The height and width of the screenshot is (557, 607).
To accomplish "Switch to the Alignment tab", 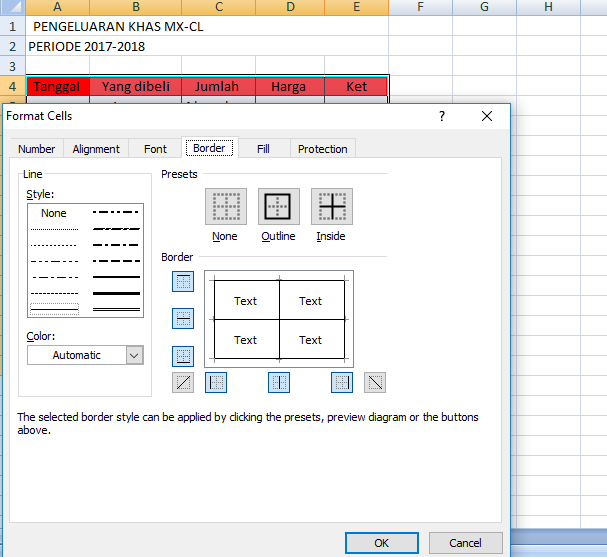I will [x=96, y=149].
